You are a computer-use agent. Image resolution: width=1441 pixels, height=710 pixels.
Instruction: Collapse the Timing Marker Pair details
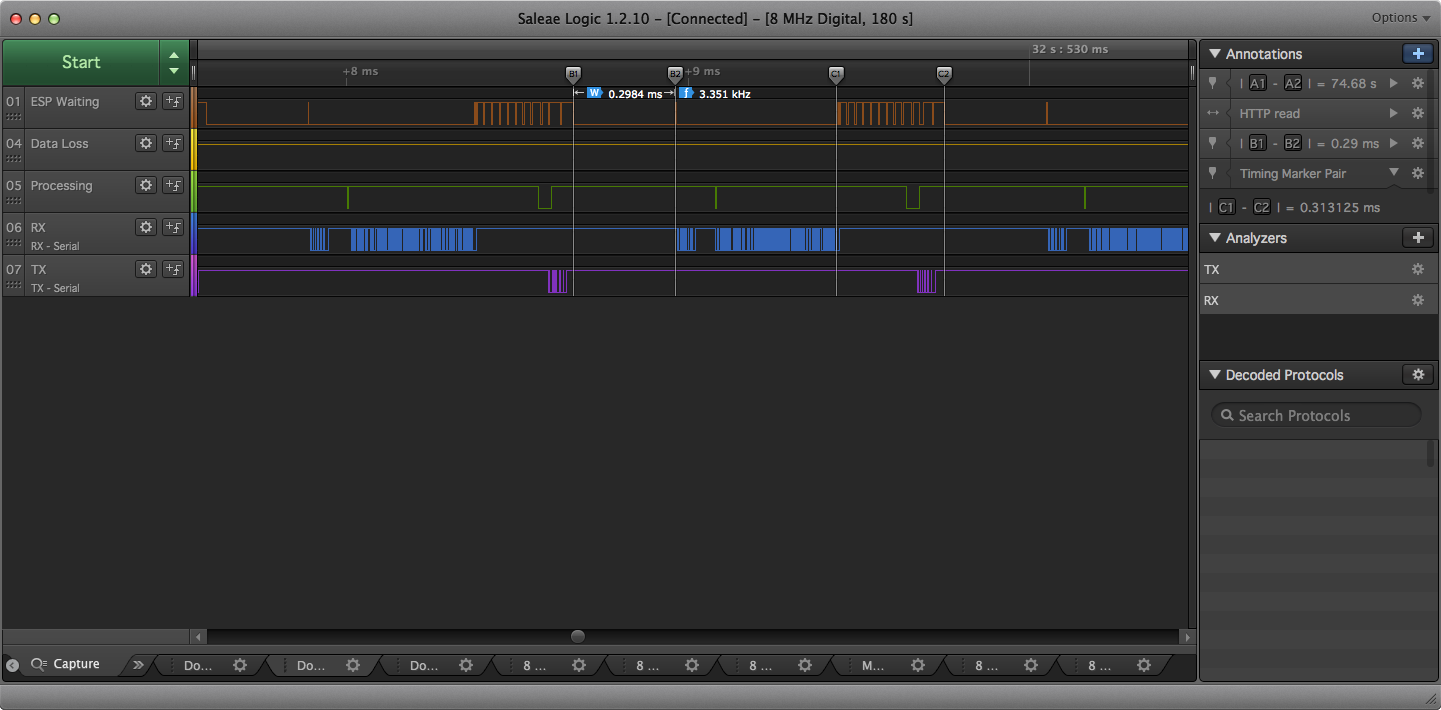(x=1394, y=173)
